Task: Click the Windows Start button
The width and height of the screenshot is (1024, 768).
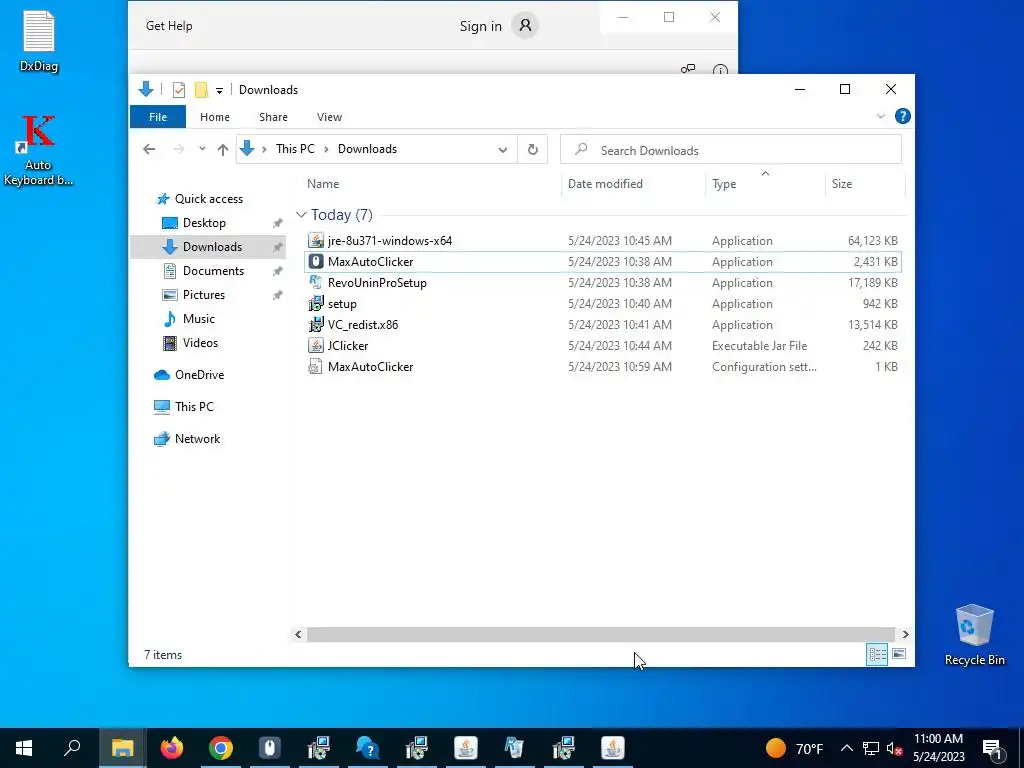Action: pos(24,748)
